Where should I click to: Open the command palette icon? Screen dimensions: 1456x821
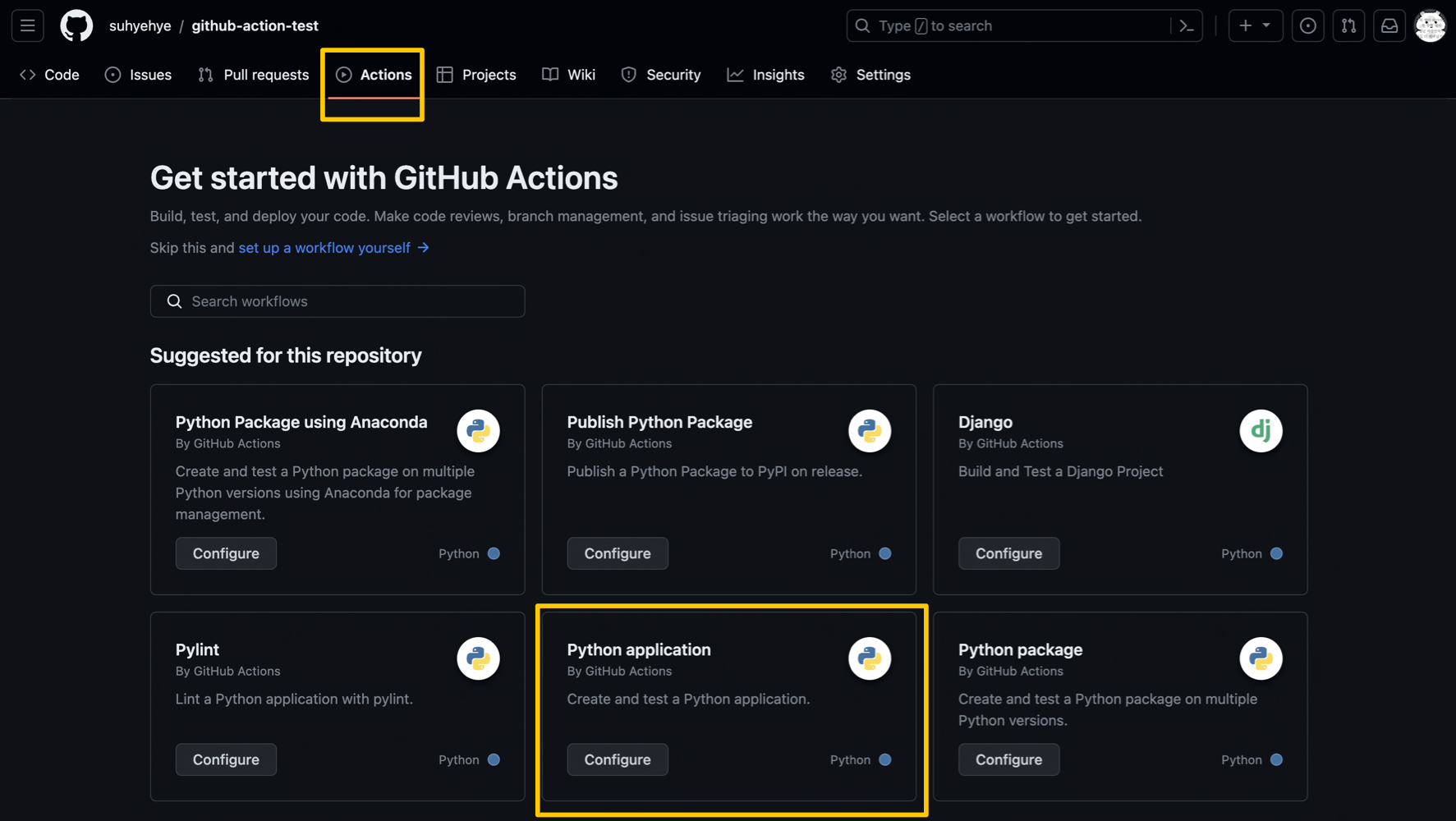[1187, 26]
